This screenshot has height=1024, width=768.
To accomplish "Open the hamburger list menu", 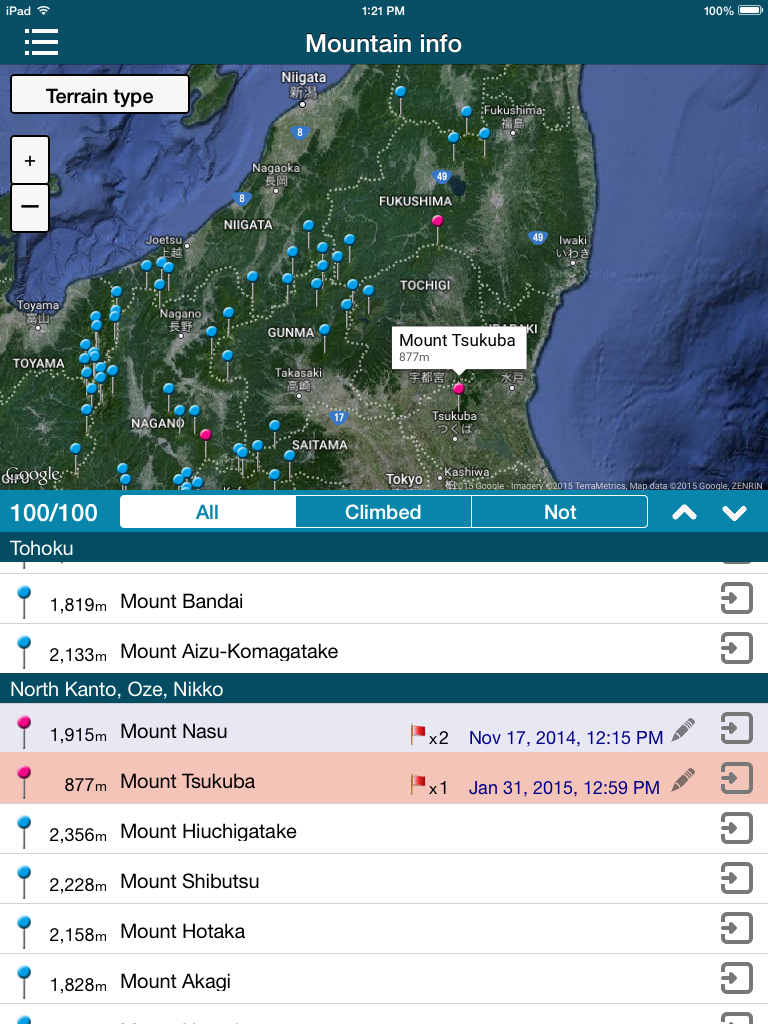I will [42, 42].
